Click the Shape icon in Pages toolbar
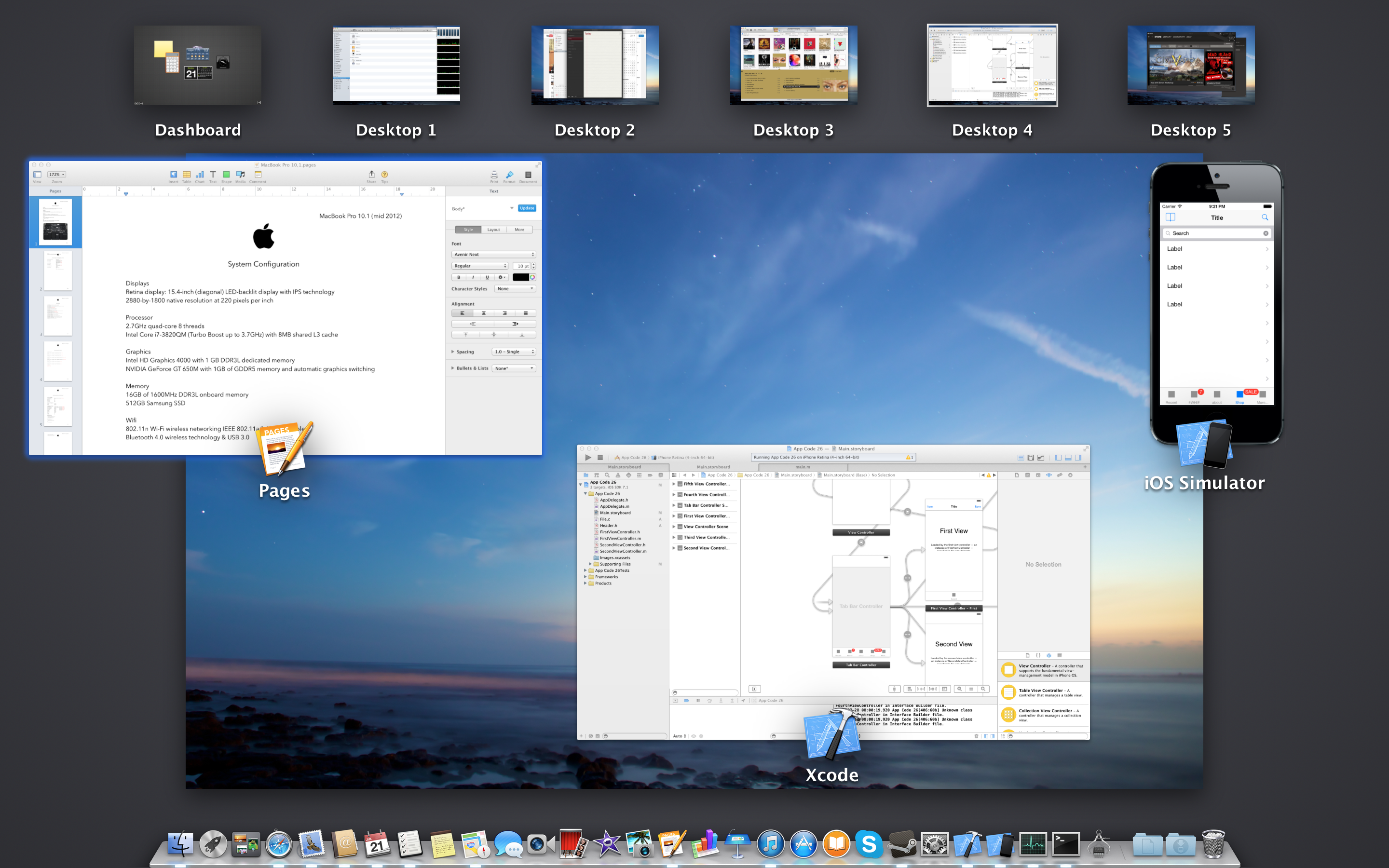 click(x=226, y=175)
